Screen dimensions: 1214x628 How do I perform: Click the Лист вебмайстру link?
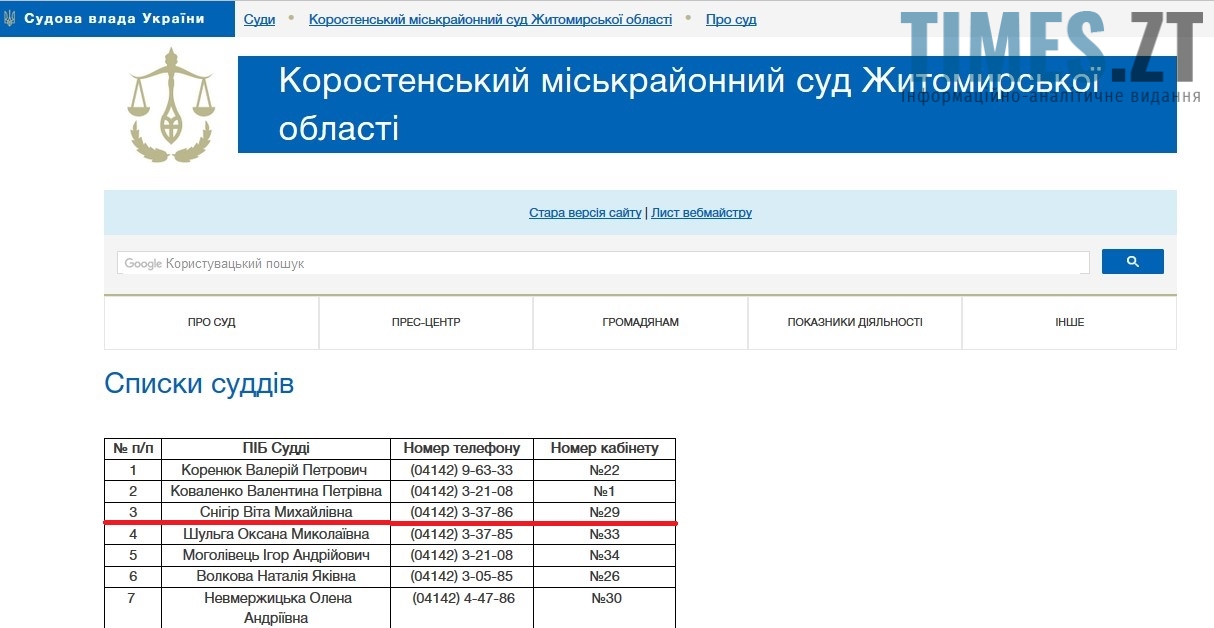[x=701, y=213]
